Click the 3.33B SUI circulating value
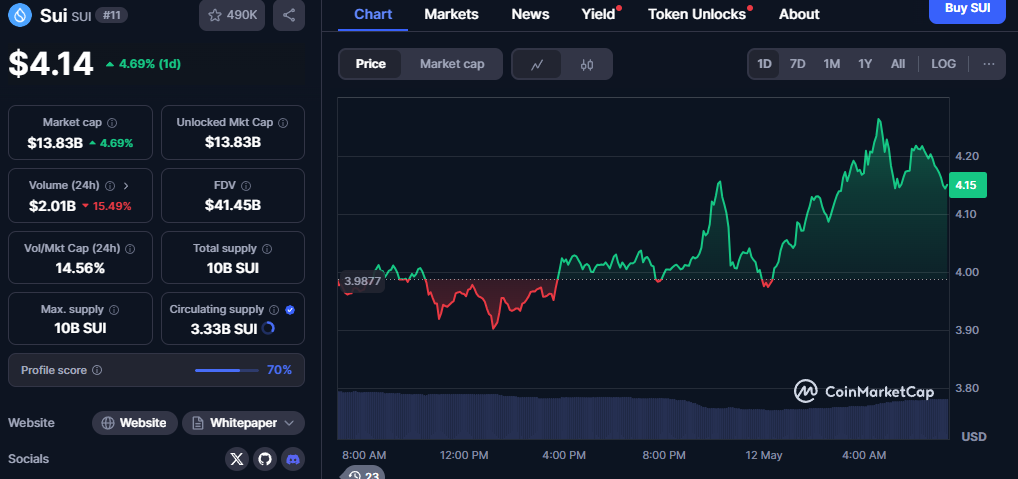 [224, 329]
